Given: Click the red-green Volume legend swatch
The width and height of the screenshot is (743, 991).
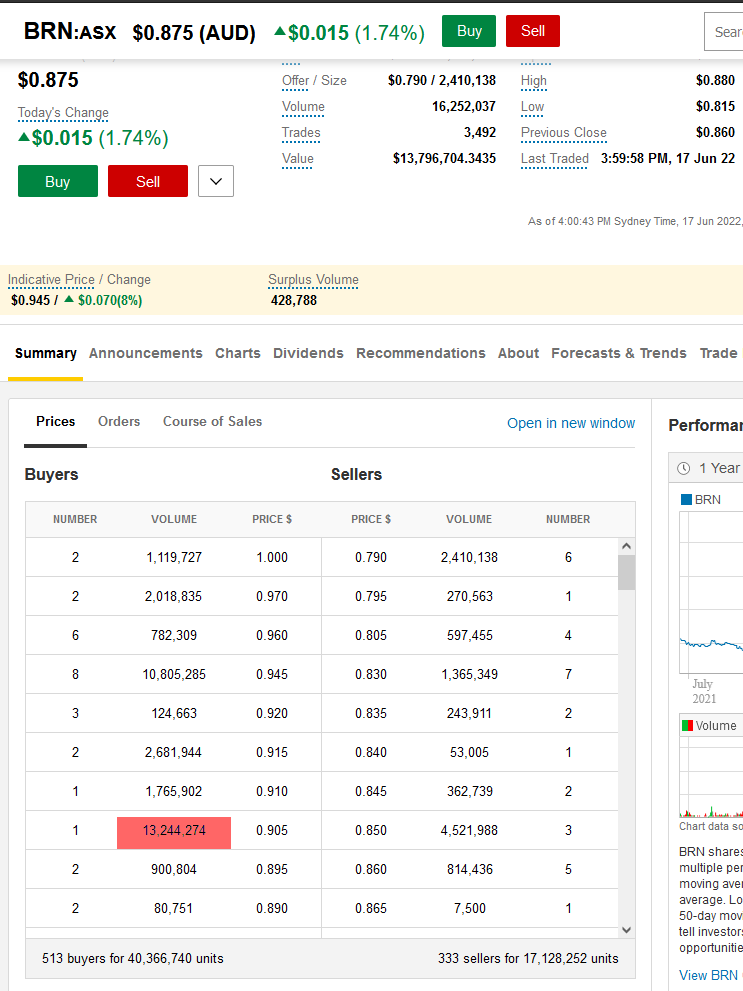Looking at the screenshot, I should click(687, 726).
